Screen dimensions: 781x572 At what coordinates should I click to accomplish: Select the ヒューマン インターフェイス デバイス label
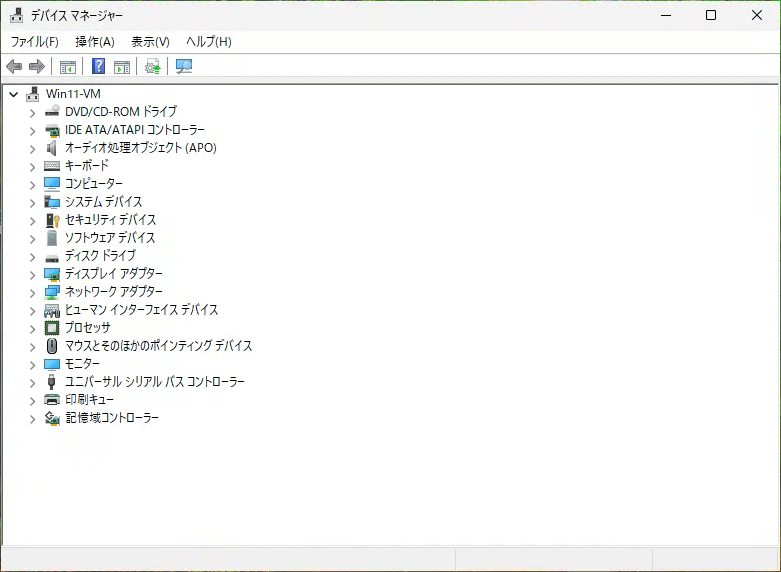coord(141,310)
